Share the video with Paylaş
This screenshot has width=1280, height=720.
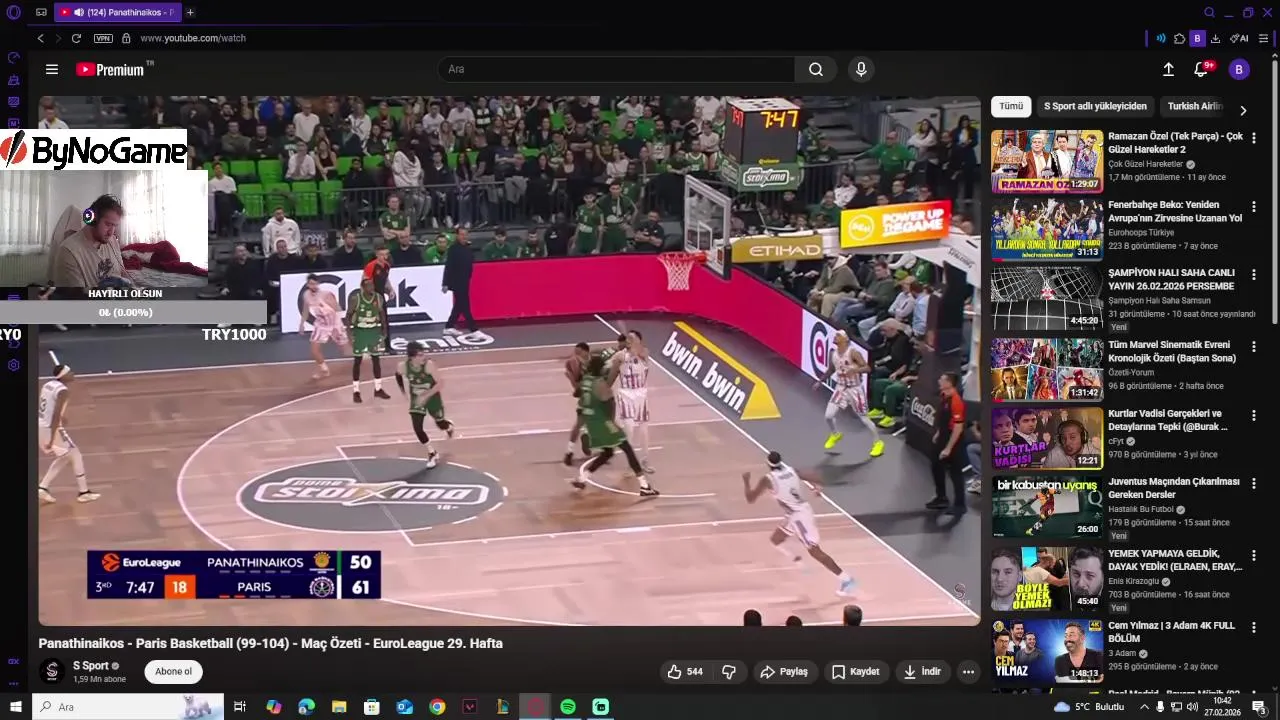(784, 672)
